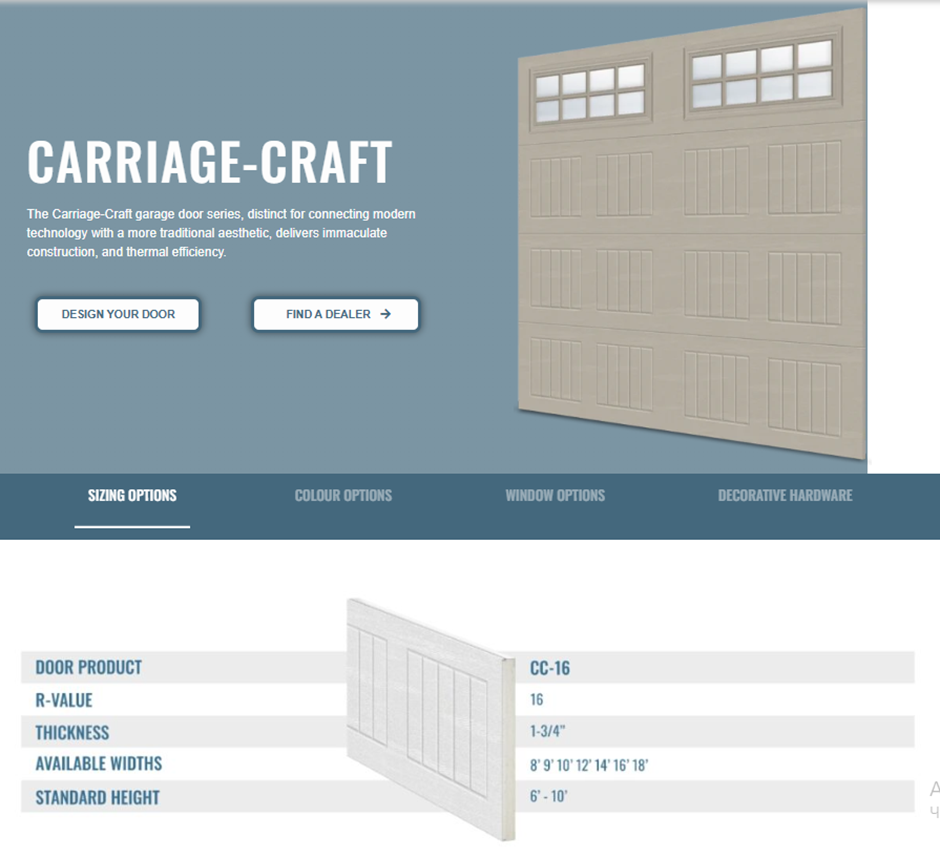This screenshot has height=858, width=940.
Task: Select the R-value number 16
Action: 537,700
